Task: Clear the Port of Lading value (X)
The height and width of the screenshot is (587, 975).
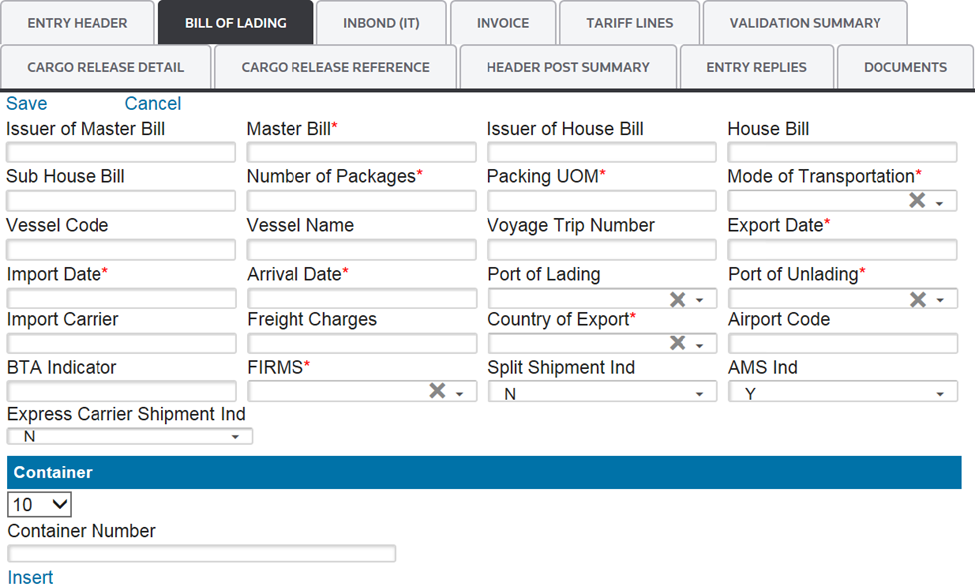Action: pyautogui.click(x=677, y=299)
